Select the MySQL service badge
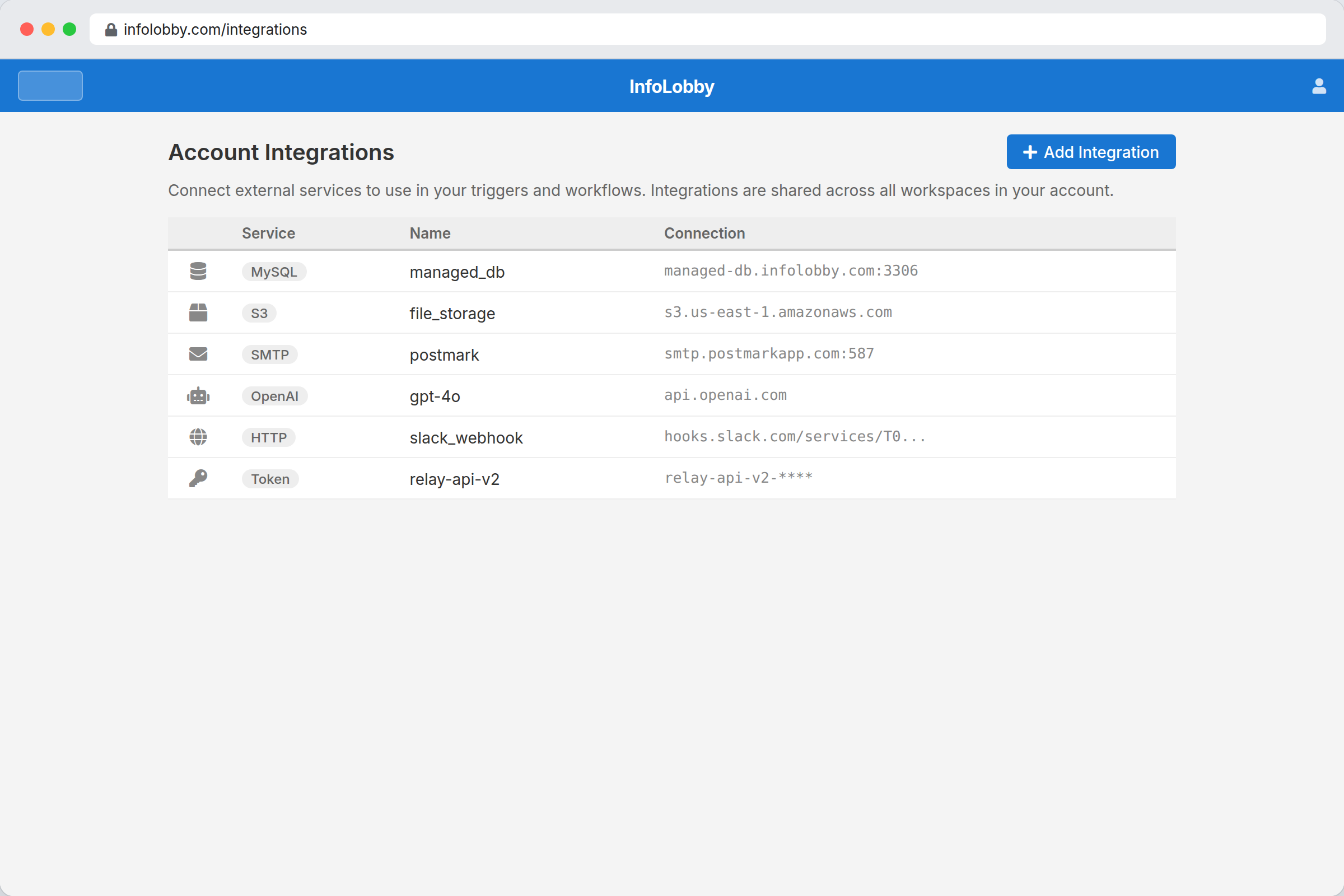1344x896 pixels. point(274,272)
